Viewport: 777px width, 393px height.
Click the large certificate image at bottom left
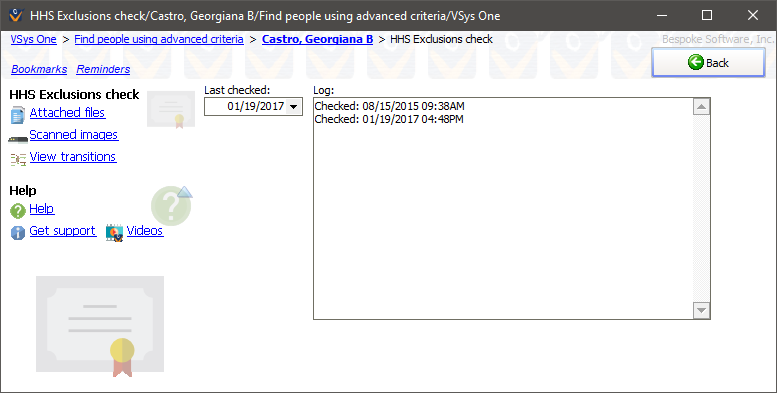coord(100,326)
